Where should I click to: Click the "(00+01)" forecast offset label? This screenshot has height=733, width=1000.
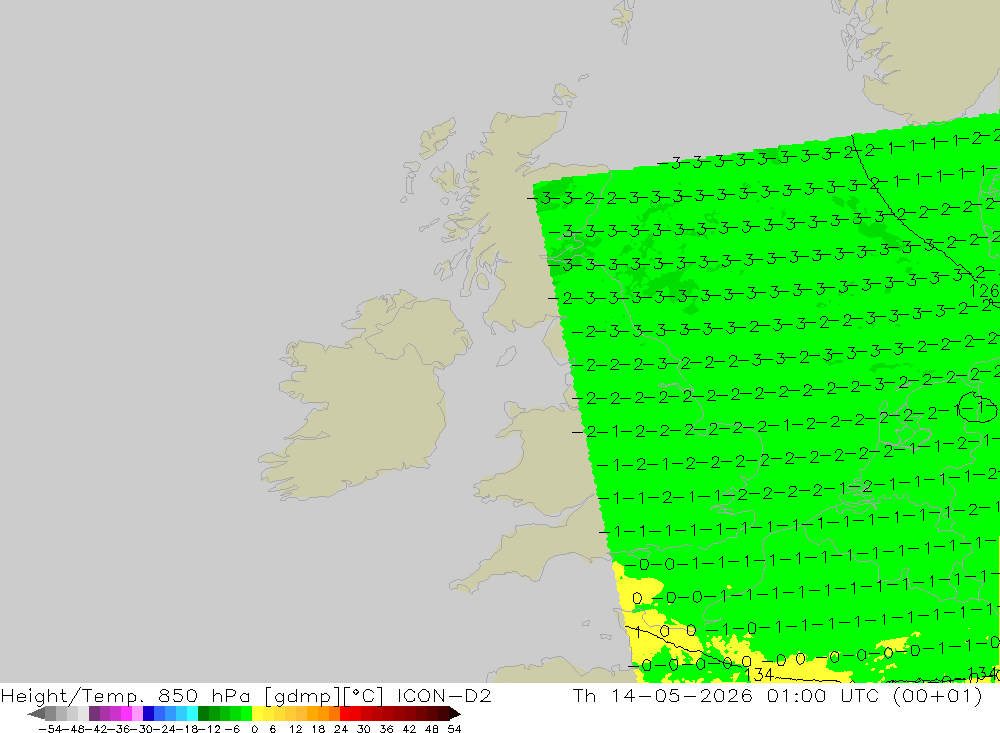(938, 695)
